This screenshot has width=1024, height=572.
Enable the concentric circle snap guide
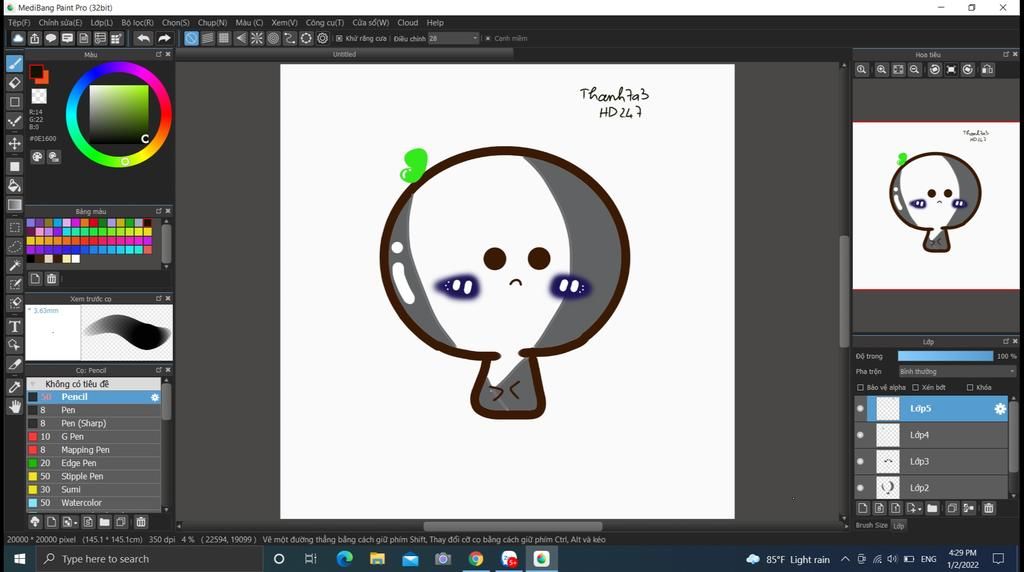coord(273,39)
